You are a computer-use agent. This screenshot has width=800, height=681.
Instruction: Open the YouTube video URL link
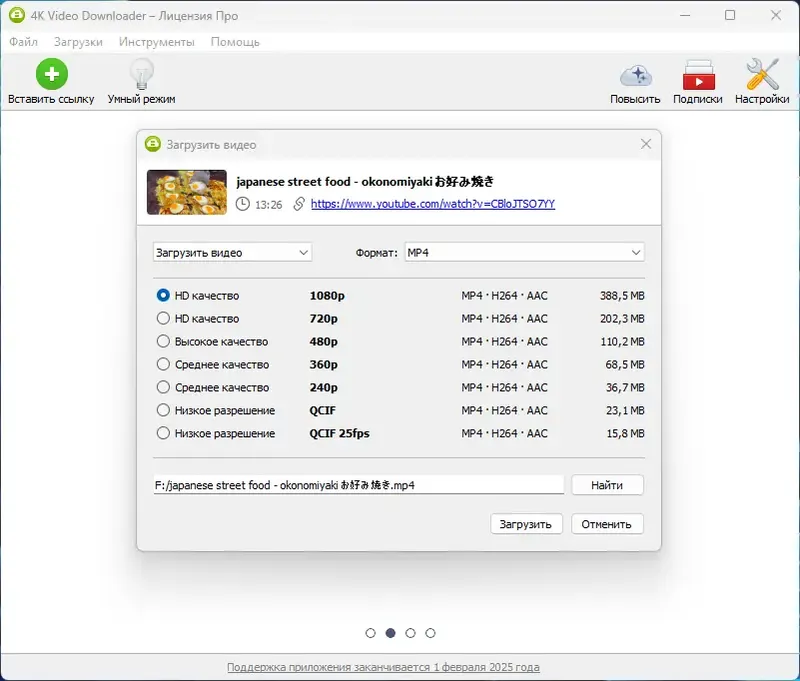[433, 204]
